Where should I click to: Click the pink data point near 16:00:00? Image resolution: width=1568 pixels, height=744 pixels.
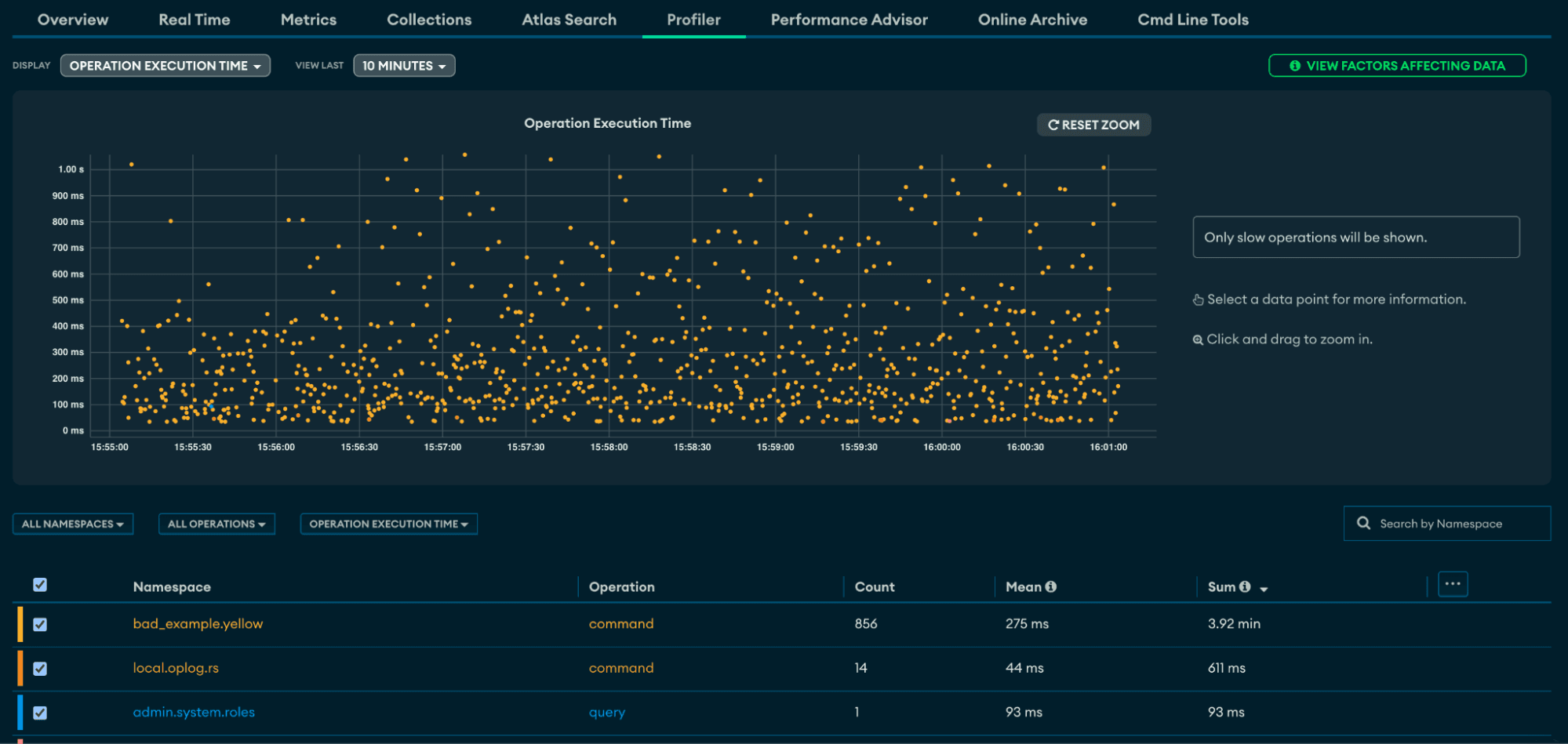[948, 421]
